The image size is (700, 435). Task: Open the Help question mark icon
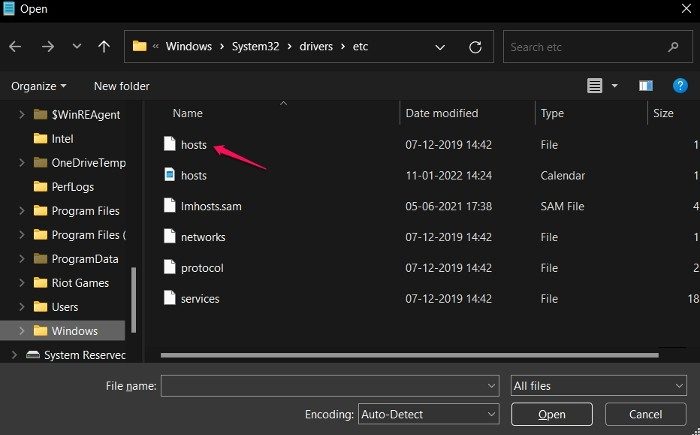[680, 86]
